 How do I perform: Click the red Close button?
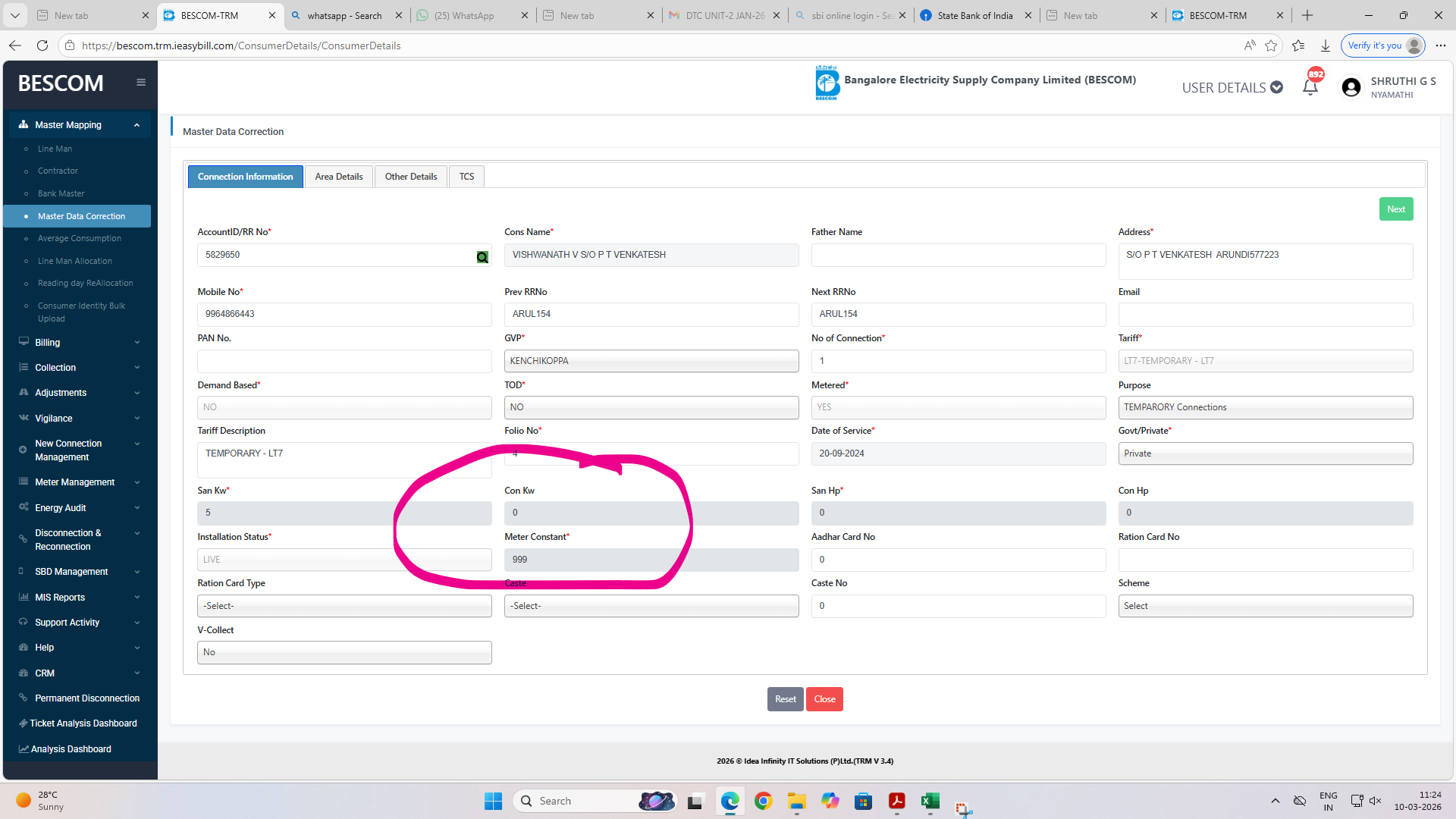pyautogui.click(x=824, y=699)
